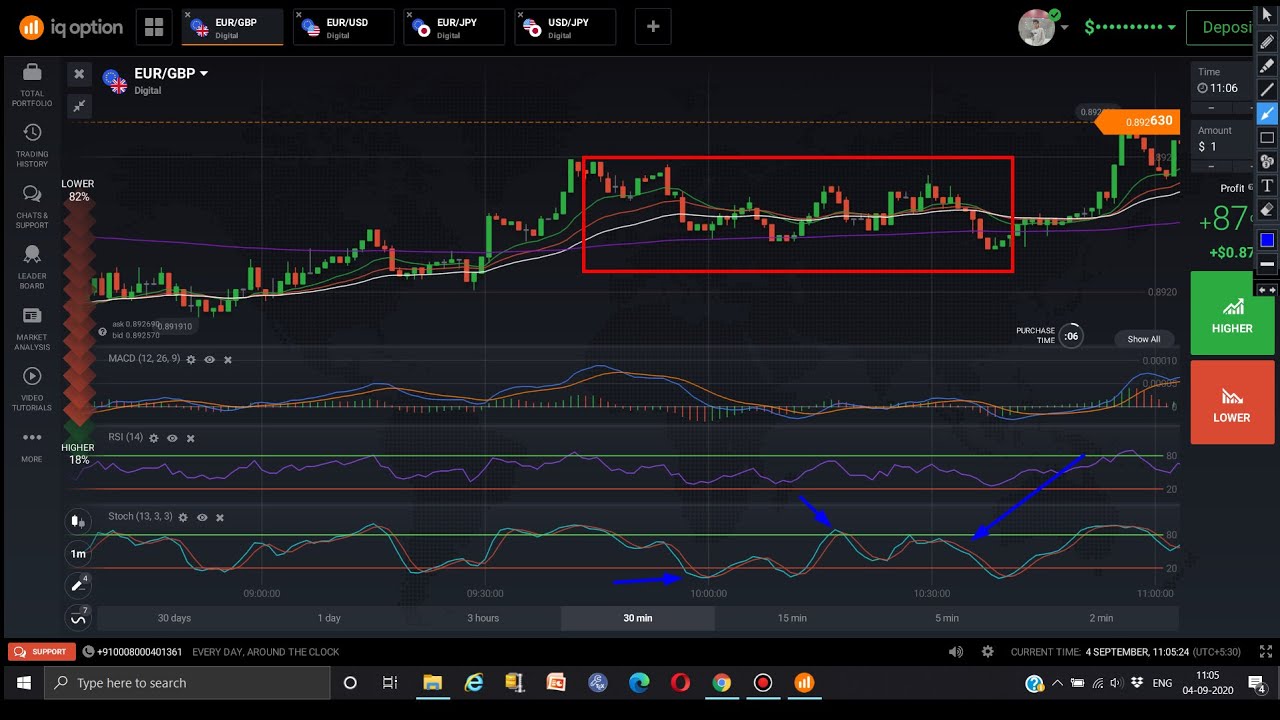Viewport: 1280px width, 720px height.
Task: Set chart range to 1 day
Action: click(329, 618)
